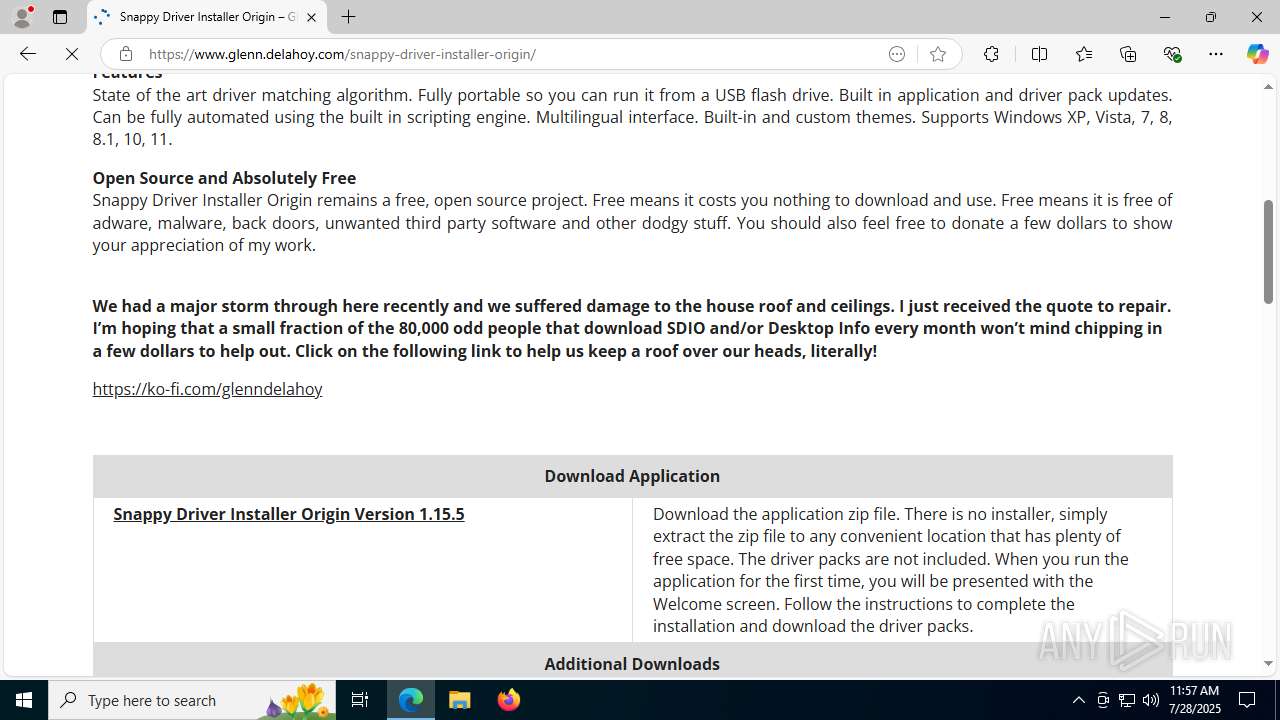Click the Meet Now tray icon
Viewport: 1280px width, 720px height.
1103,700
